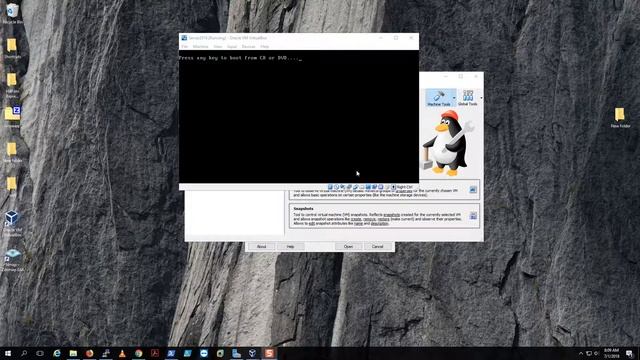This screenshot has height=360, width=640.
Task: Click the About button in the background dialog
Action: click(x=261, y=247)
